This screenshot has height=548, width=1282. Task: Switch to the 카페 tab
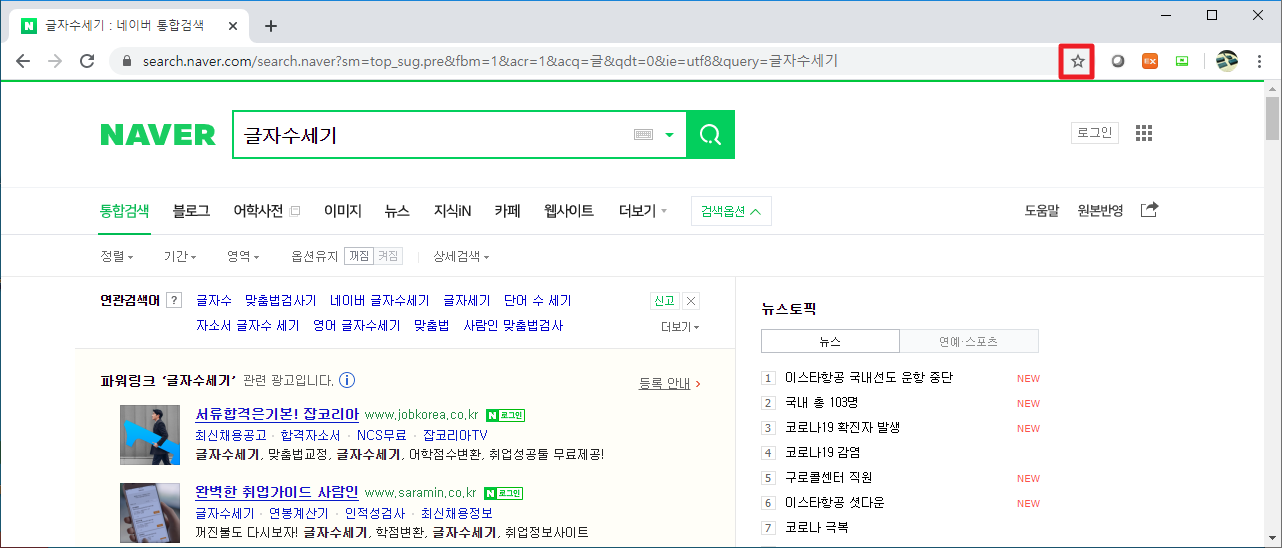[x=507, y=211]
